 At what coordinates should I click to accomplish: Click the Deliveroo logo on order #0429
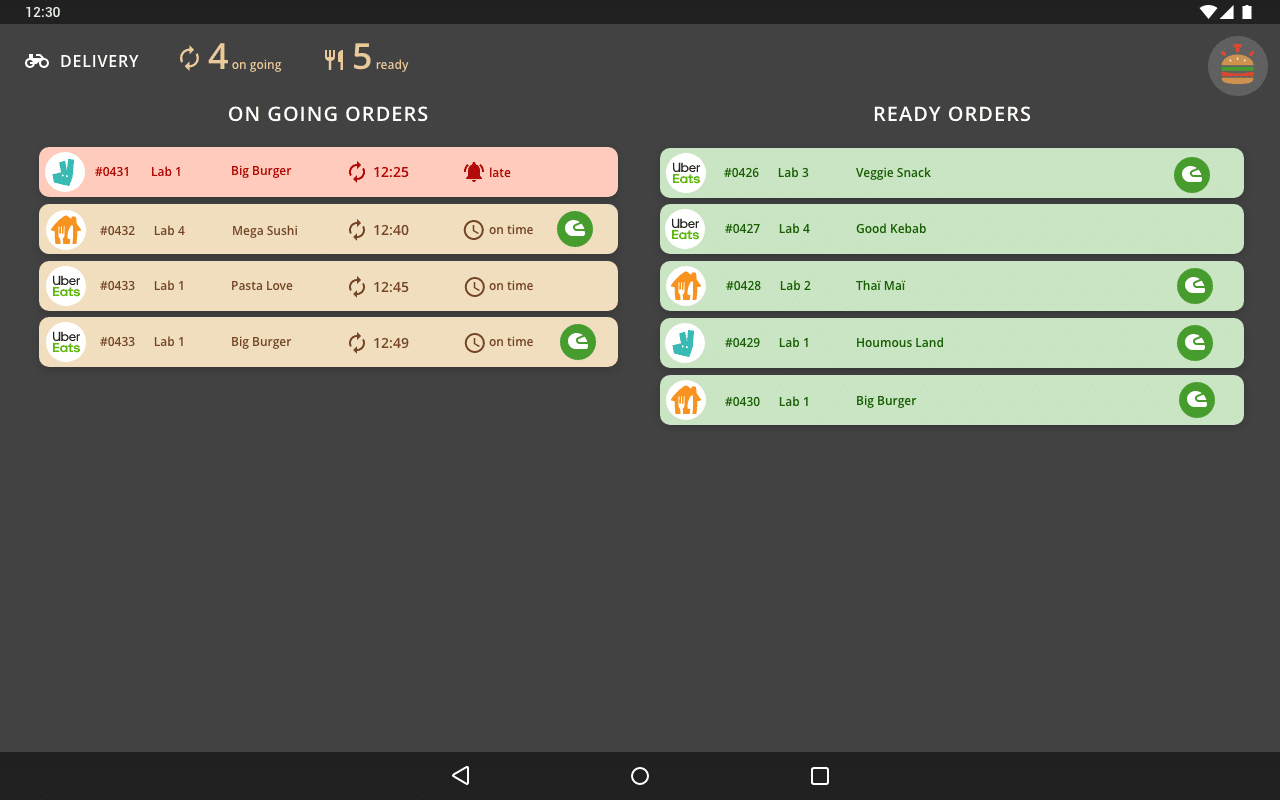coord(686,343)
